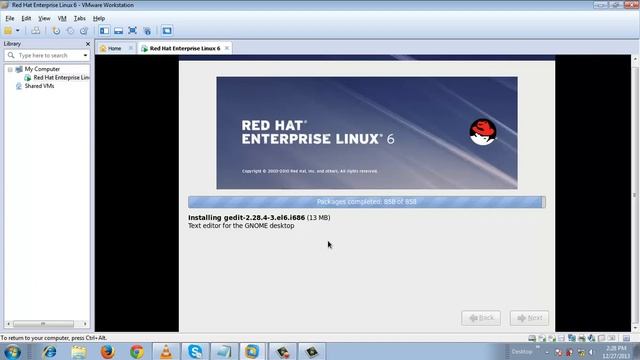Click the yellow power control toolbar icon
This screenshot has width=640, height=360.
(8, 31)
